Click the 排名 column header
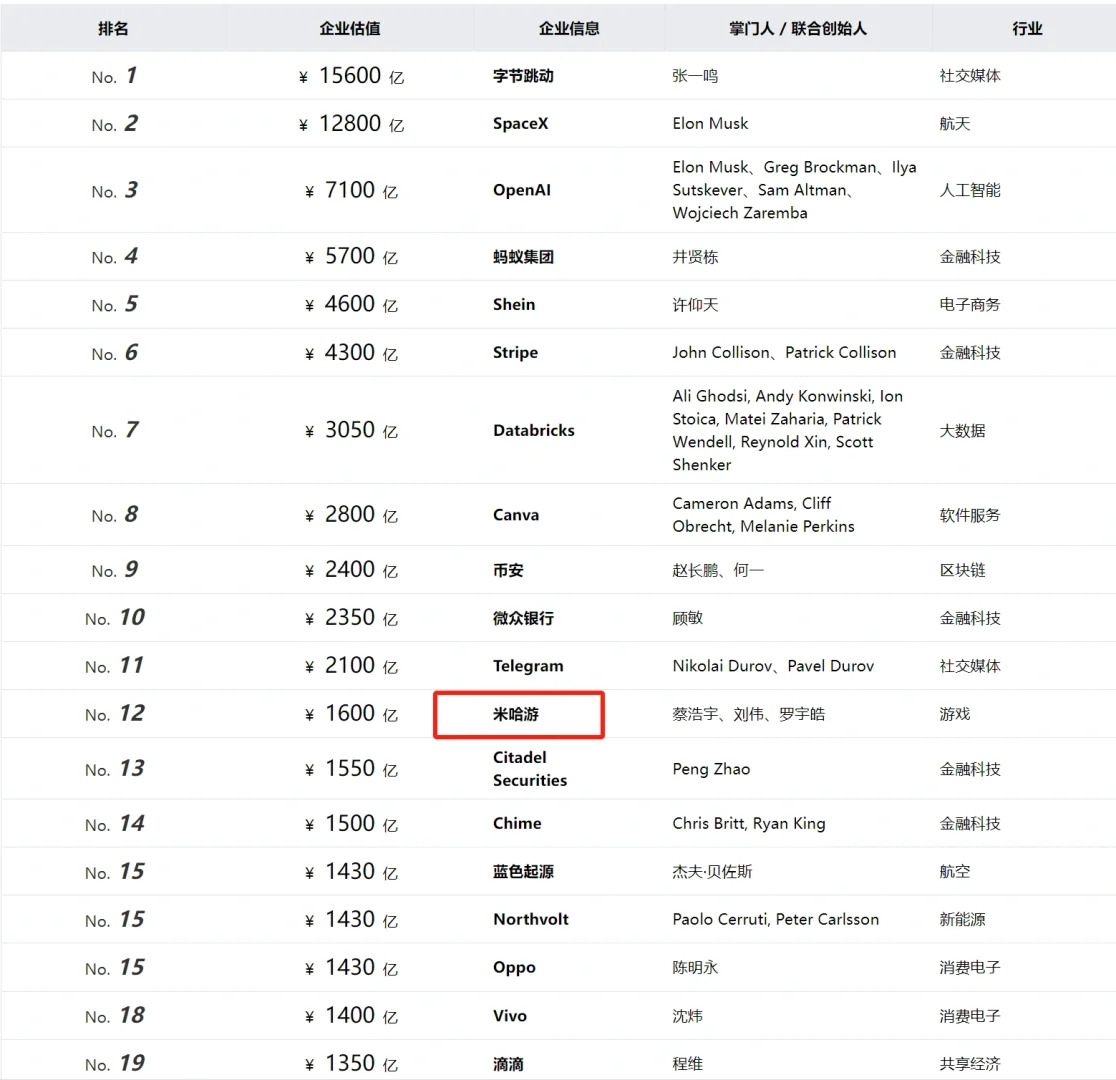 (113, 29)
